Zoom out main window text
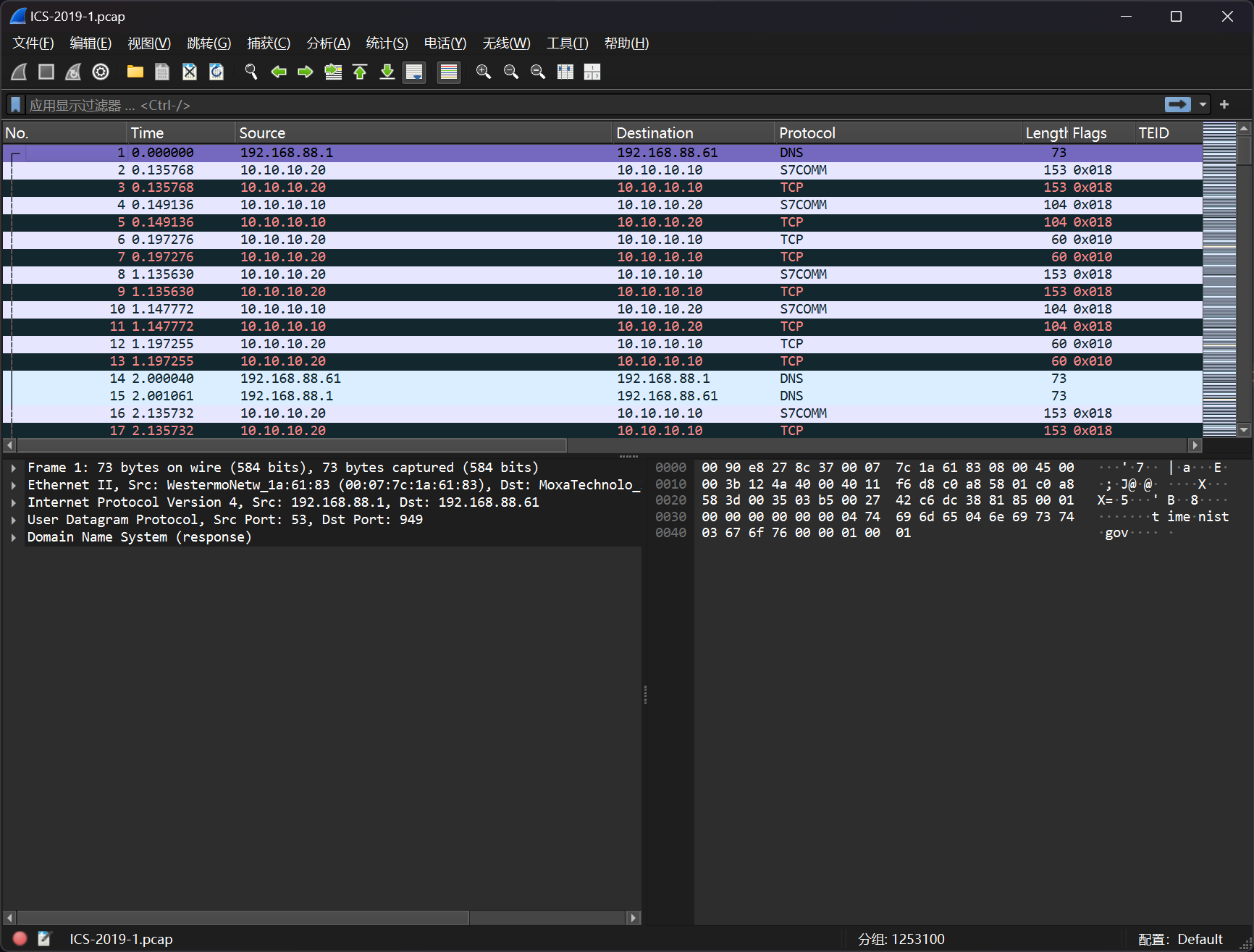Screen dimensions: 1254x952 coord(511,72)
